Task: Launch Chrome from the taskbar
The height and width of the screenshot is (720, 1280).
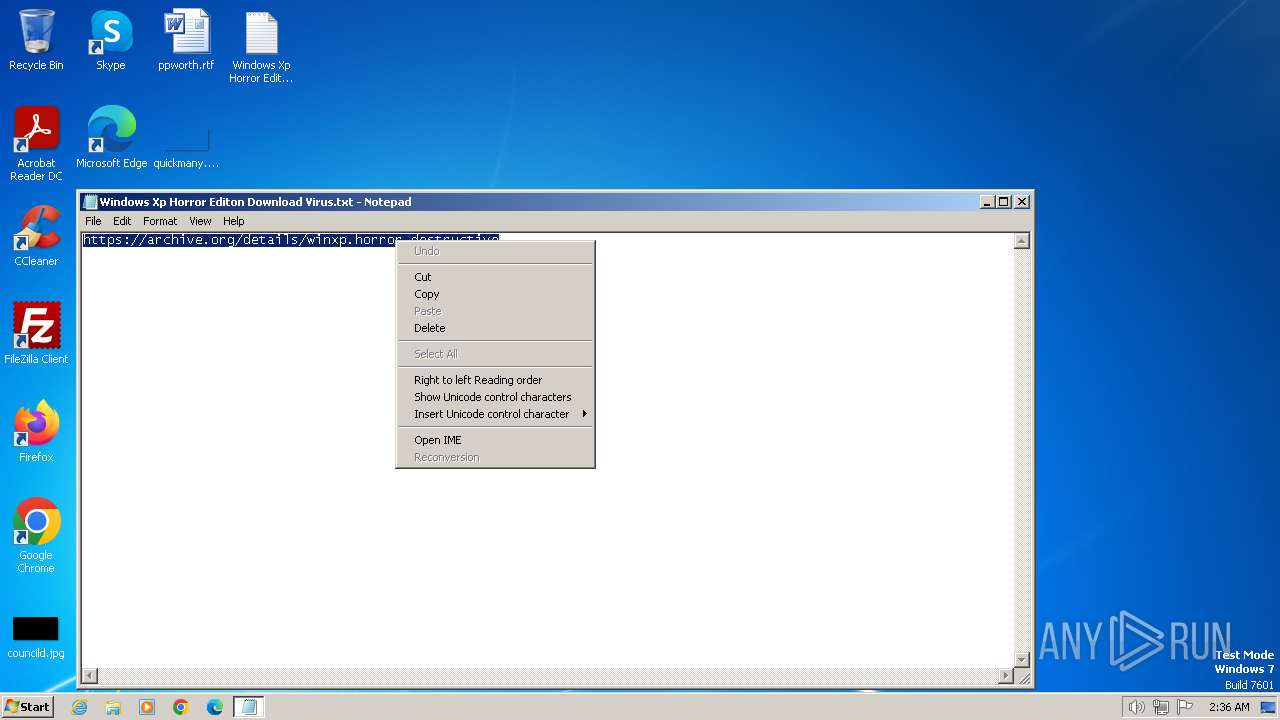Action: click(181, 707)
